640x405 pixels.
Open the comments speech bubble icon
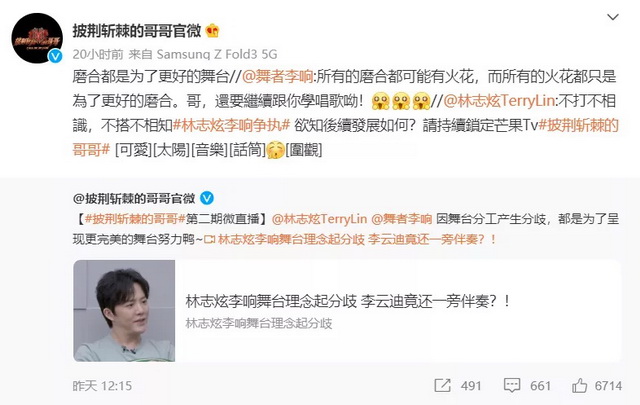coord(512,385)
